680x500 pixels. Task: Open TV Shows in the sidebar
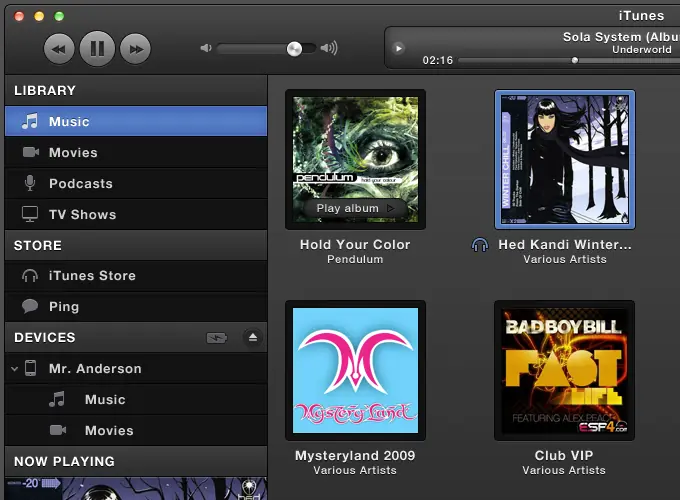pos(136,214)
